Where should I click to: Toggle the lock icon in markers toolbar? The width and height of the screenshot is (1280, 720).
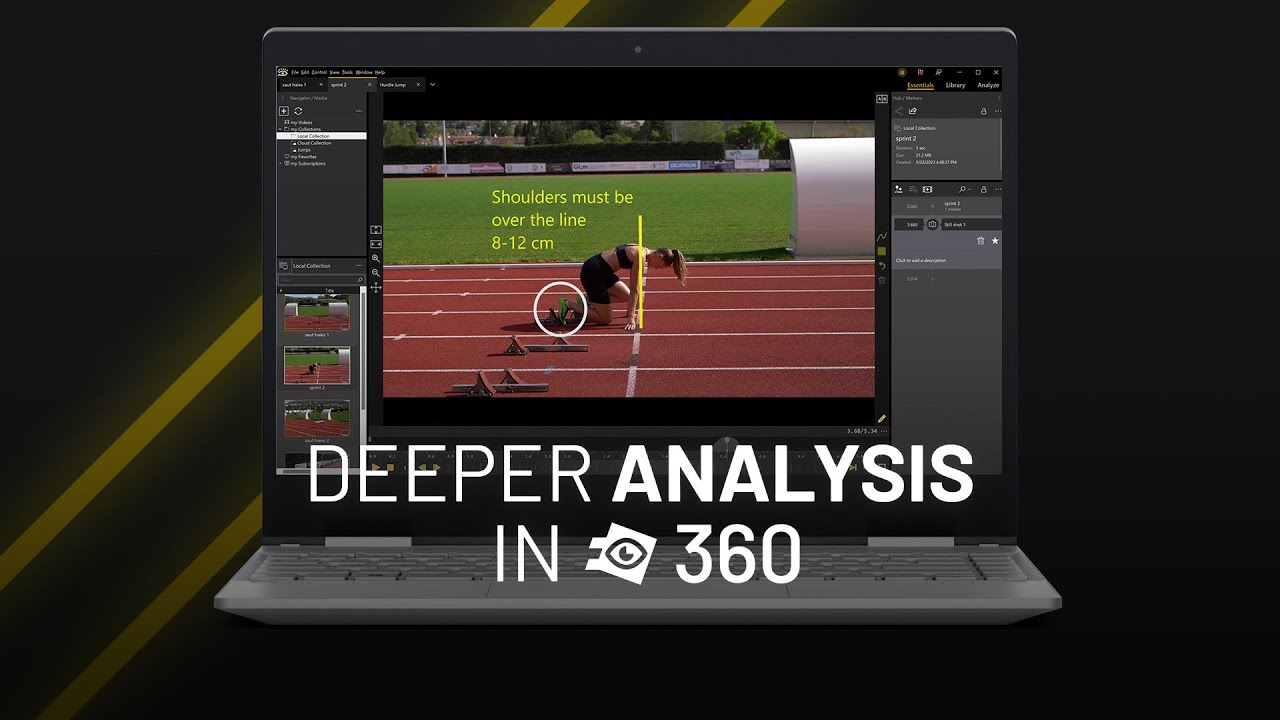(984, 189)
